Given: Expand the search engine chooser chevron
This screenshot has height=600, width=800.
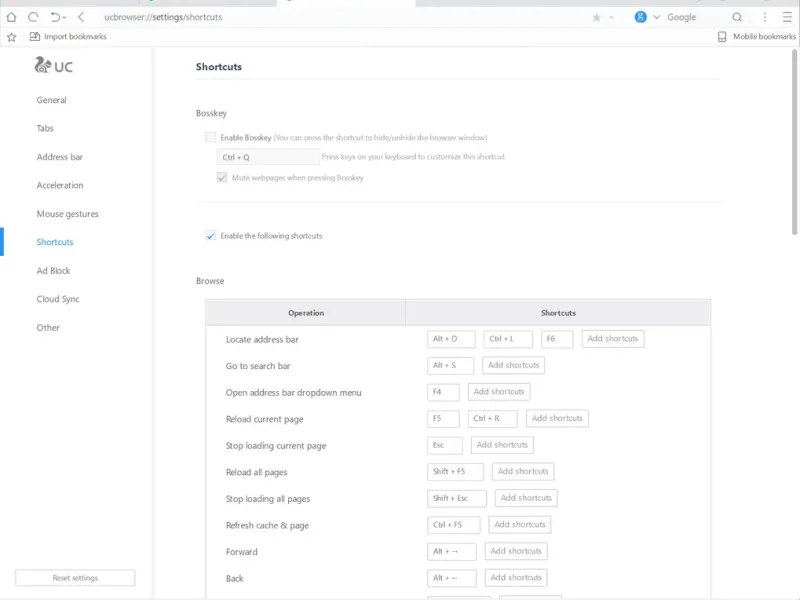Looking at the screenshot, I should click(657, 17).
